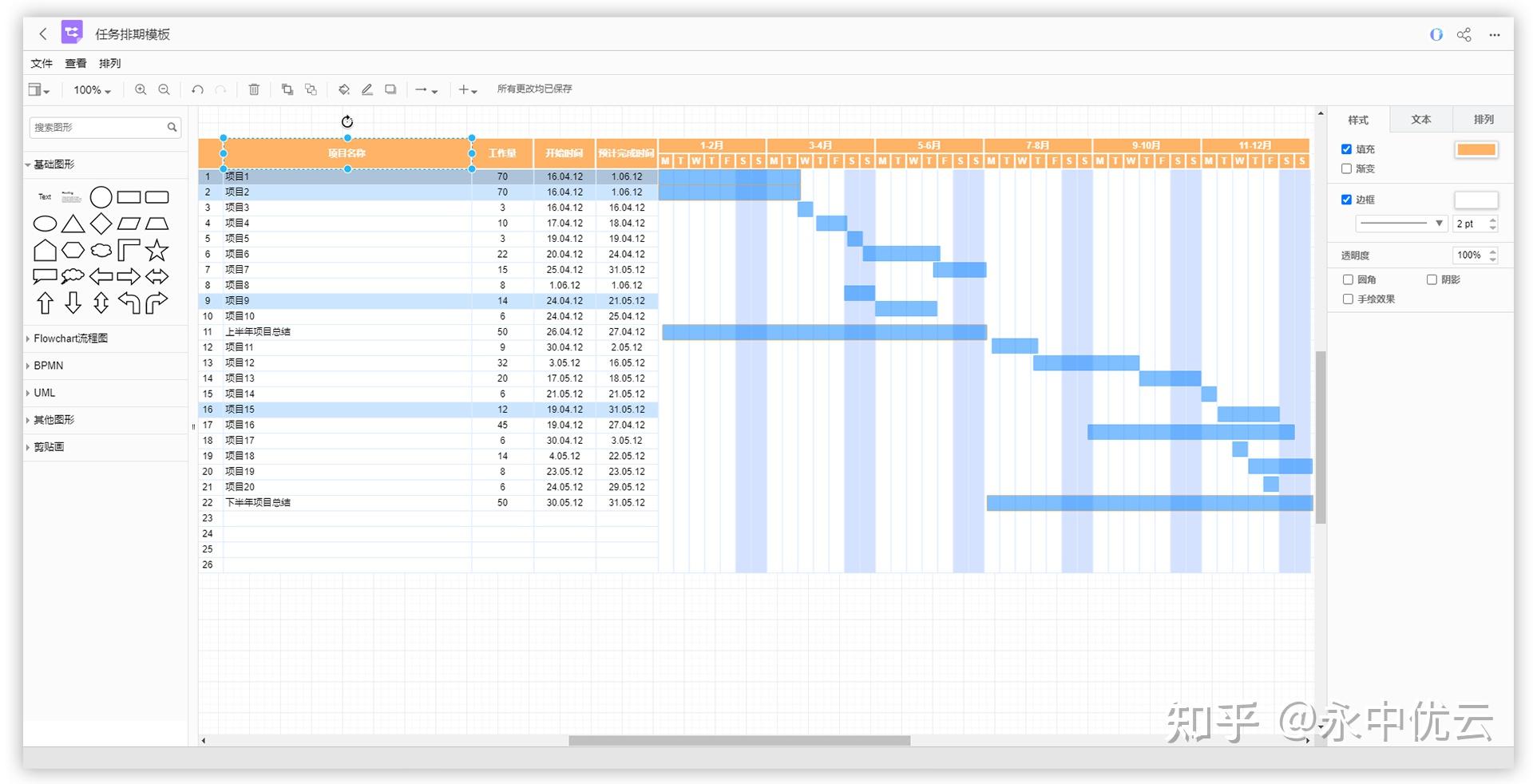Open the three-dot more options menu
The height and width of the screenshot is (784, 1533).
[1495, 34]
